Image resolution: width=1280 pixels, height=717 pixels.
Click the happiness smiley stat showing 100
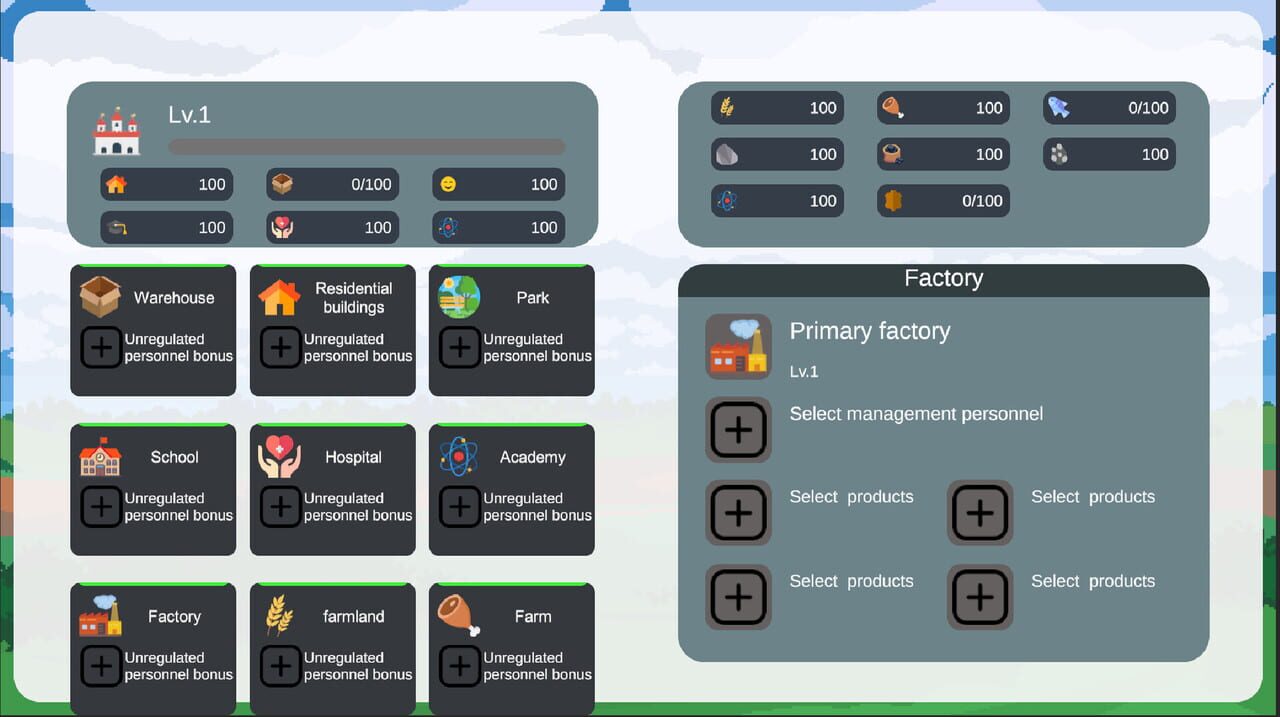[499, 184]
